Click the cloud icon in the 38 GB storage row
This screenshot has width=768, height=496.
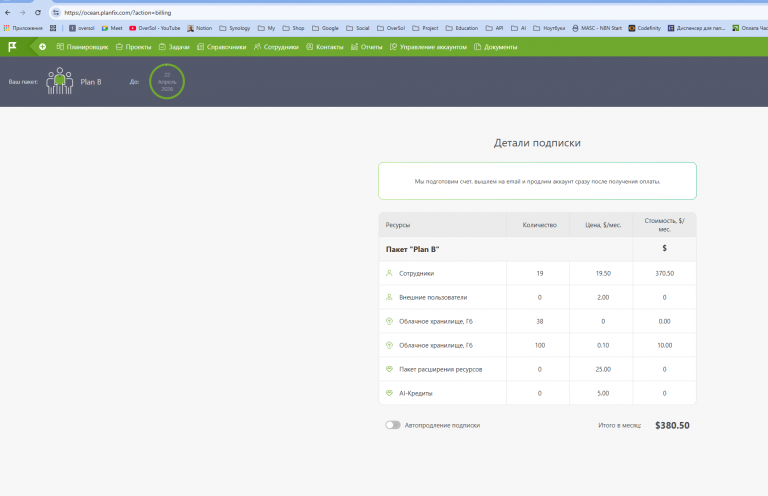389,321
